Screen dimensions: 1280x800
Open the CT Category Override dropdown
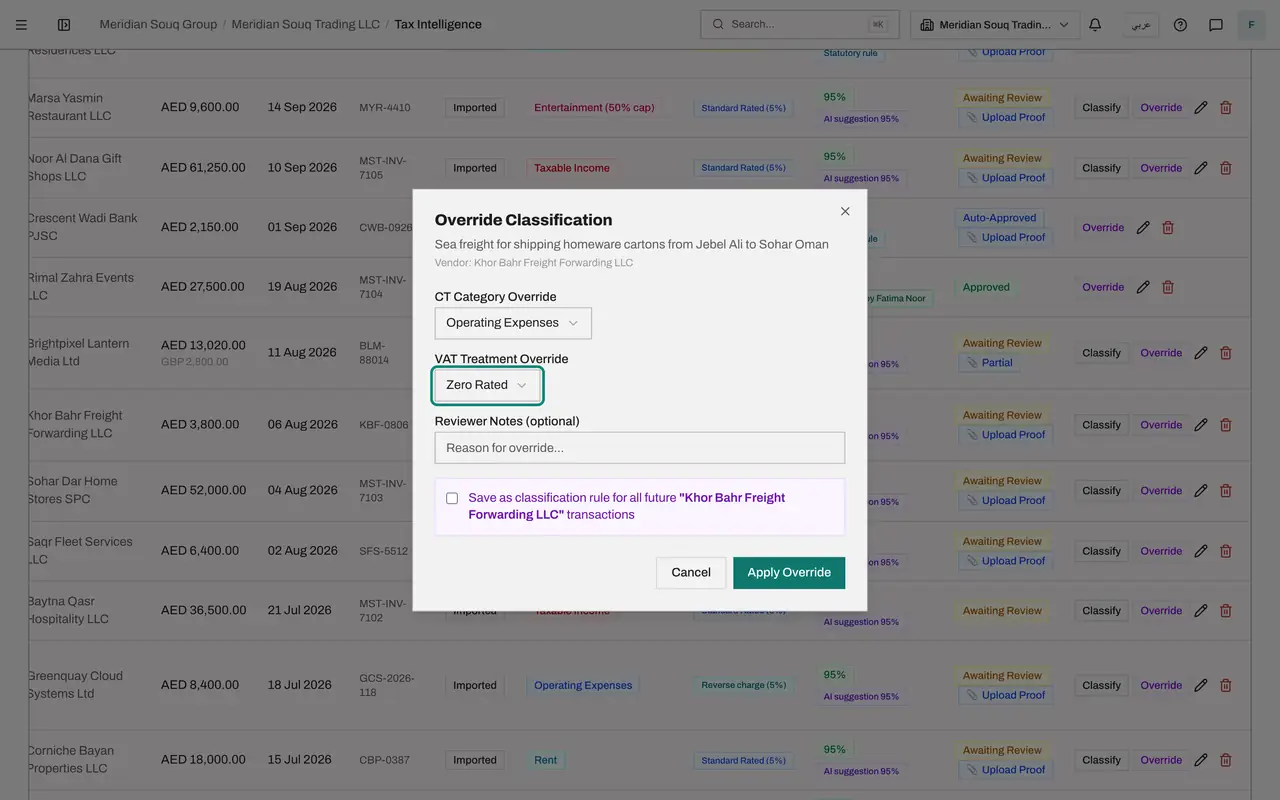coord(513,323)
